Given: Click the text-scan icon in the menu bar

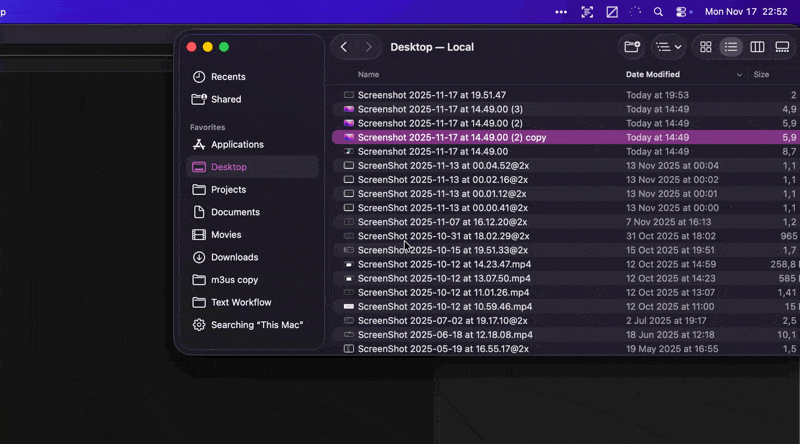Looking at the screenshot, I should click(587, 12).
